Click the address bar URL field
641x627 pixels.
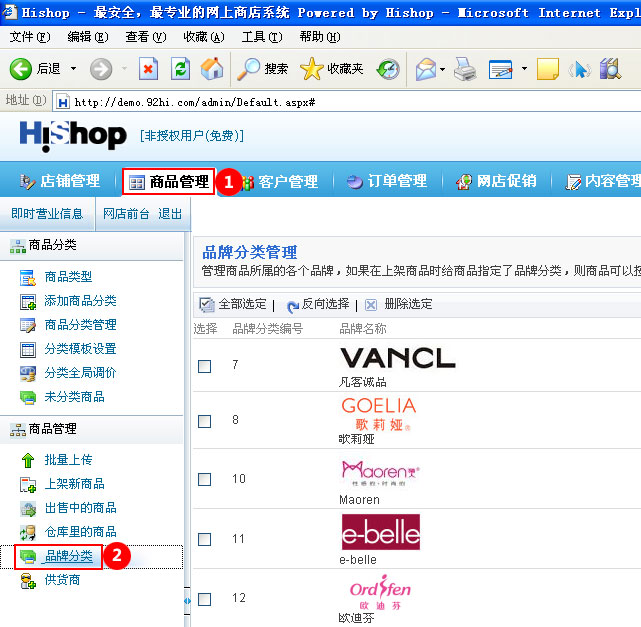pos(347,102)
